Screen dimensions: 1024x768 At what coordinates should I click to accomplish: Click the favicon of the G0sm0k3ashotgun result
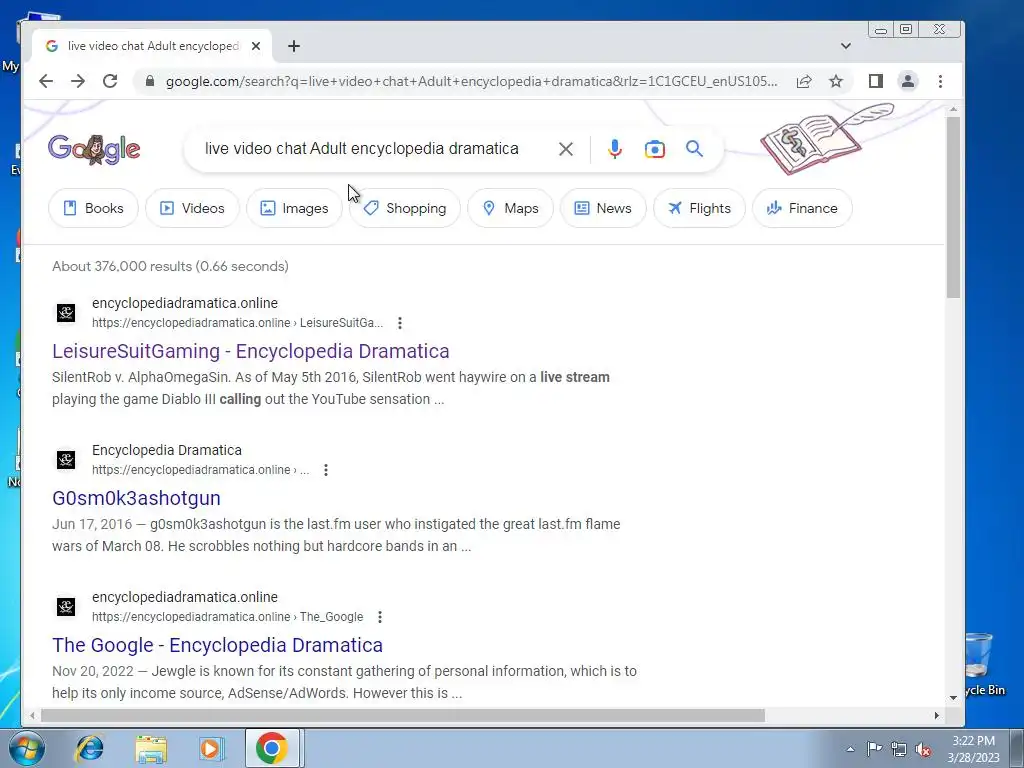pyautogui.click(x=65, y=460)
